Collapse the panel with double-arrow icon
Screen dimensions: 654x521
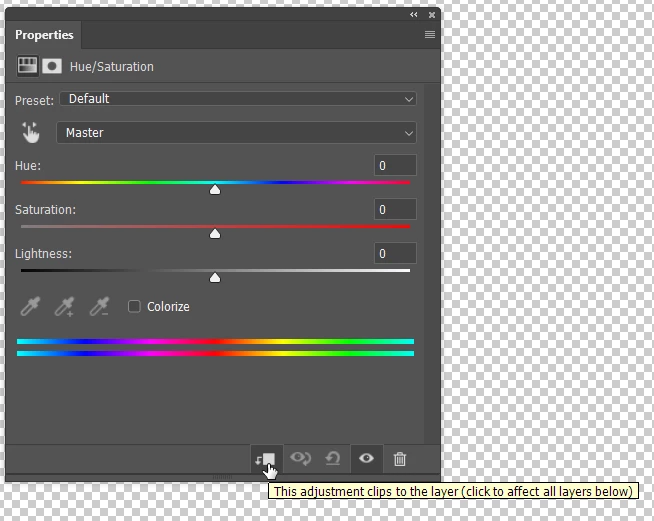tap(413, 15)
